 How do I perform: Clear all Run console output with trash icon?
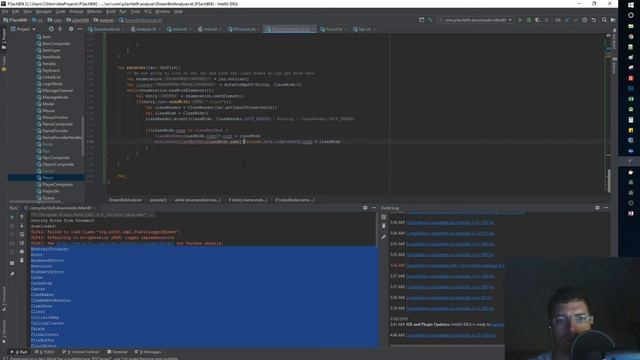click(22, 260)
